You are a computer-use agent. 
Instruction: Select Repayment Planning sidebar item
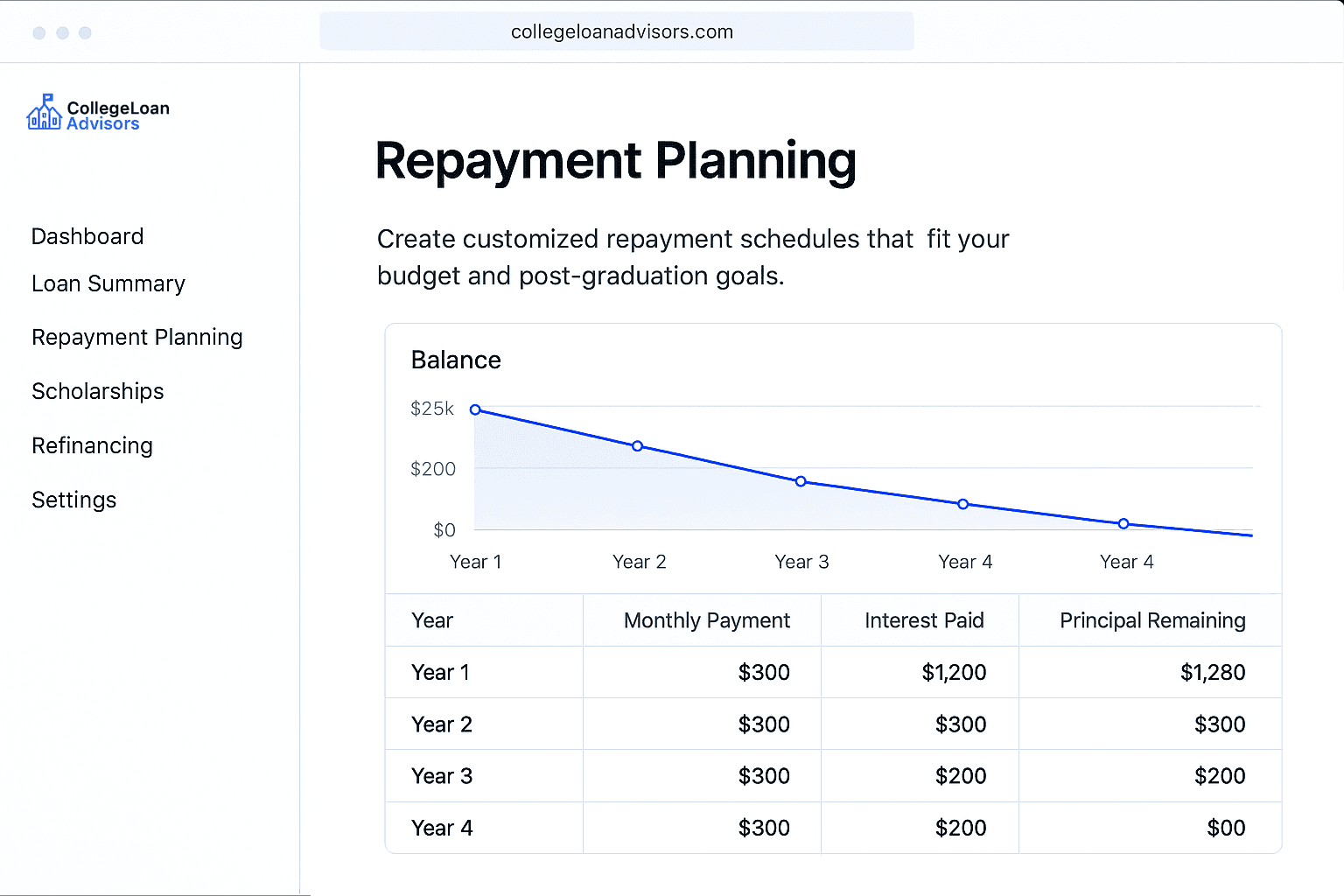coord(137,337)
